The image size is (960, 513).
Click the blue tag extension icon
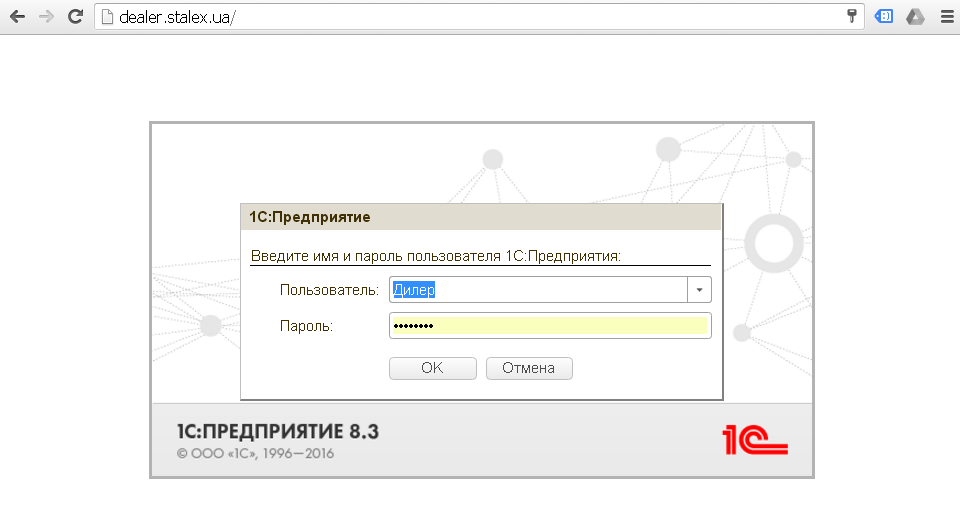pos(884,16)
